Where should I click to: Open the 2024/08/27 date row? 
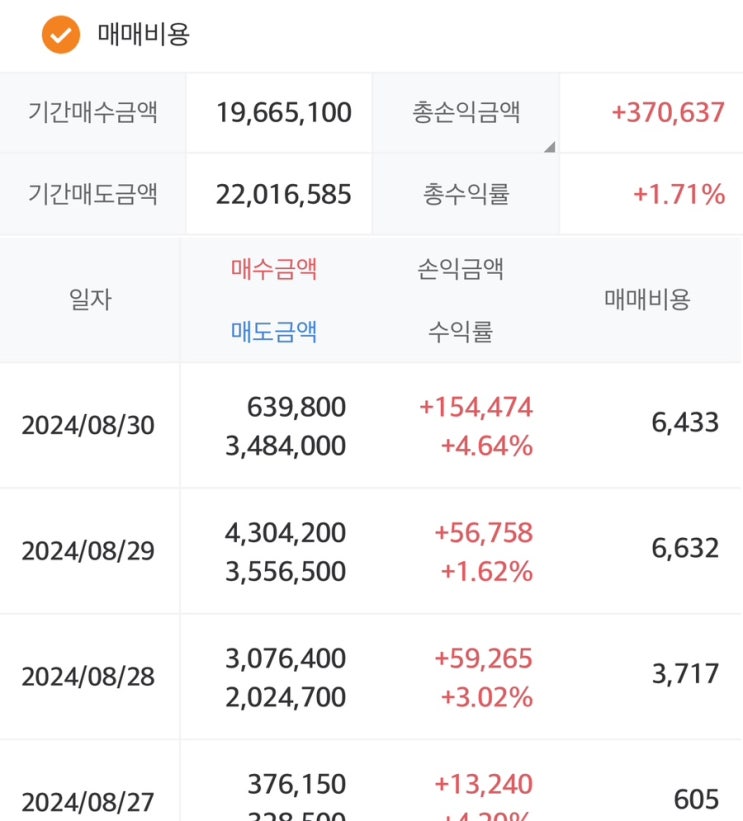click(x=88, y=802)
